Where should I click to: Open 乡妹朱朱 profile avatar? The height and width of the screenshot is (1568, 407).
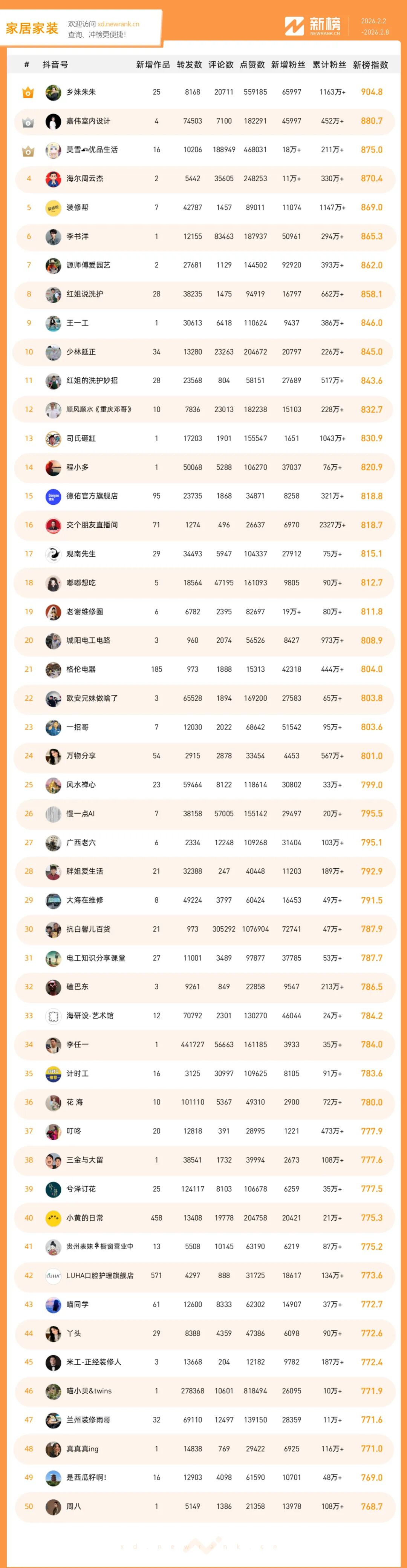click(53, 92)
